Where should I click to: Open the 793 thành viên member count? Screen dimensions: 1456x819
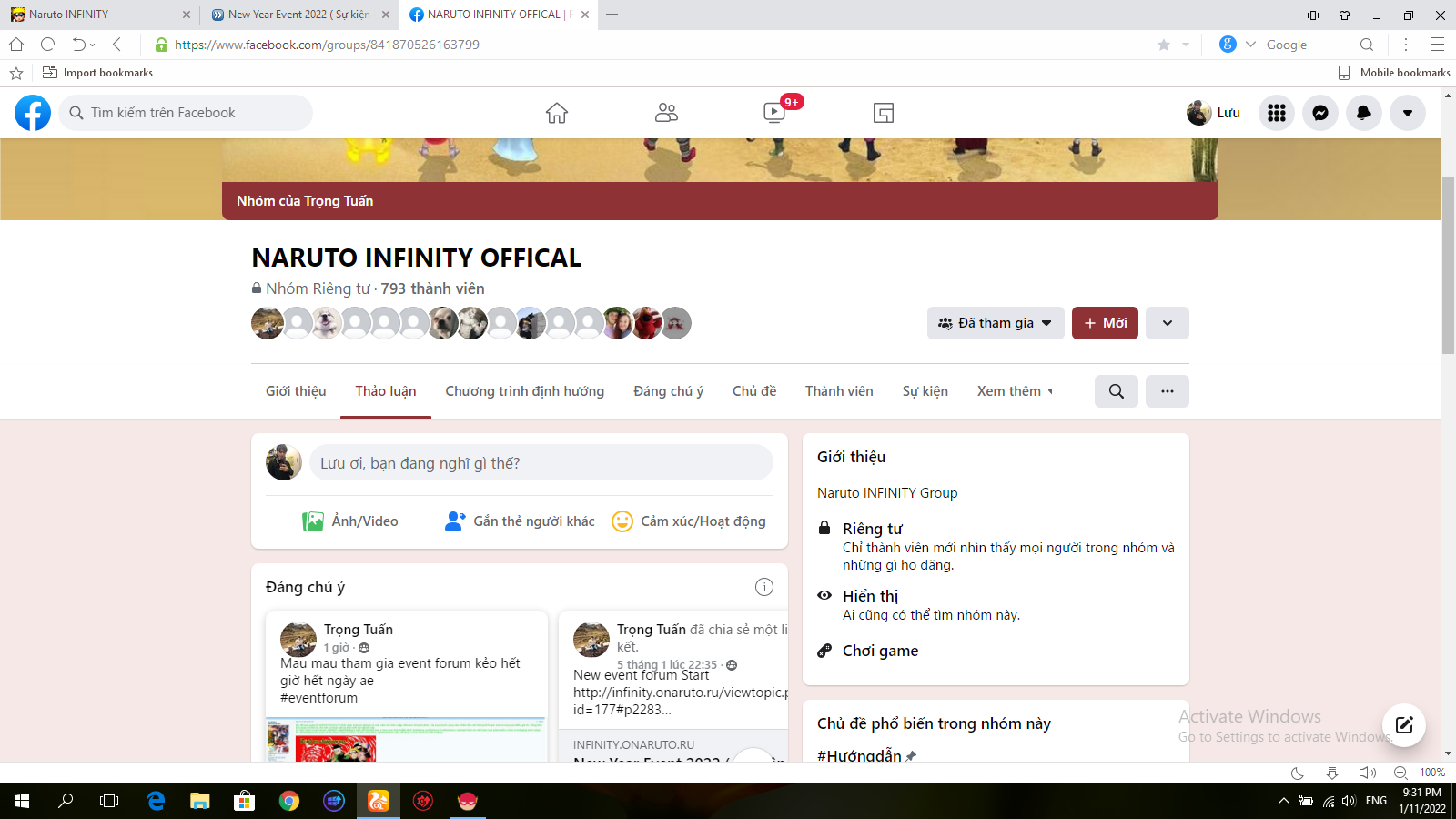click(432, 288)
